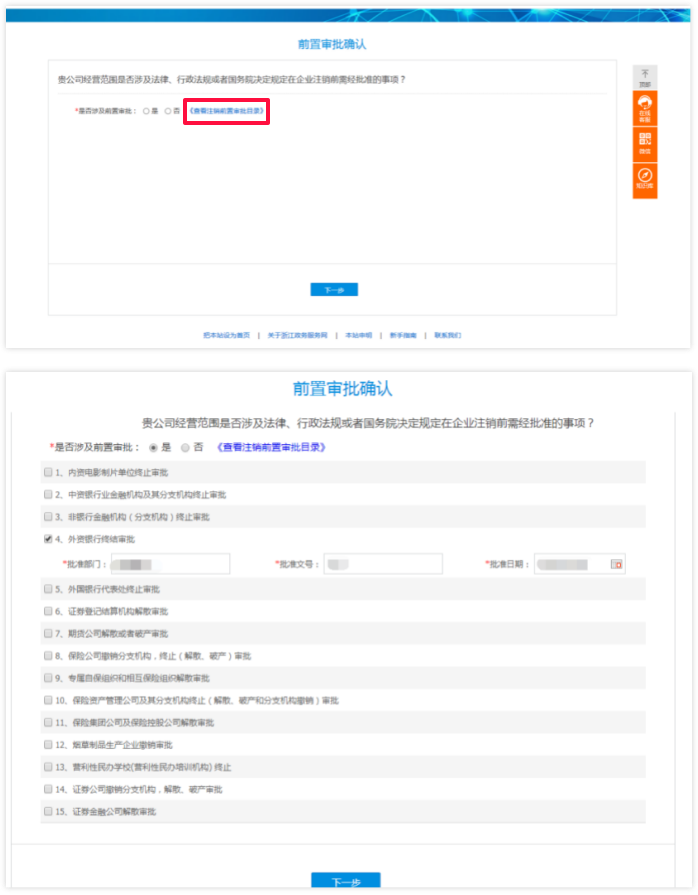The width and height of the screenshot is (698, 895).
Task: Click the large 前置审批确认 heading of lower form
Action: click(342, 389)
